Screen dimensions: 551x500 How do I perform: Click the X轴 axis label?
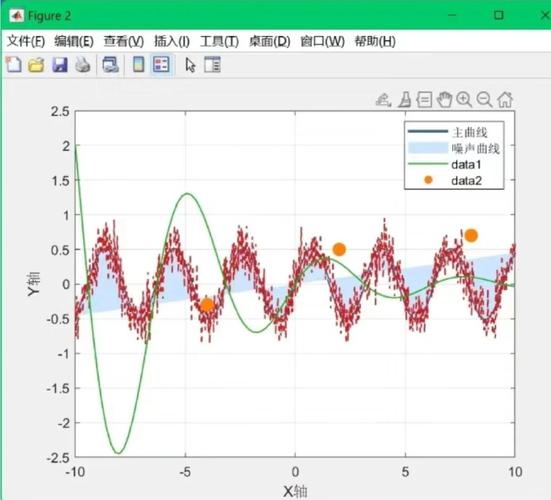point(295,492)
